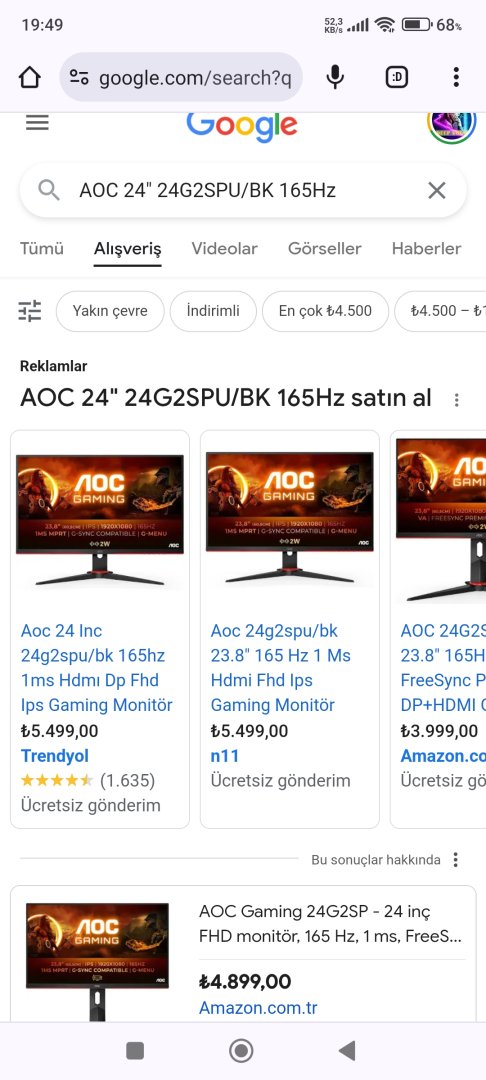
Task: Open Chrome's three-dot overflow menu
Action: click(456, 77)
